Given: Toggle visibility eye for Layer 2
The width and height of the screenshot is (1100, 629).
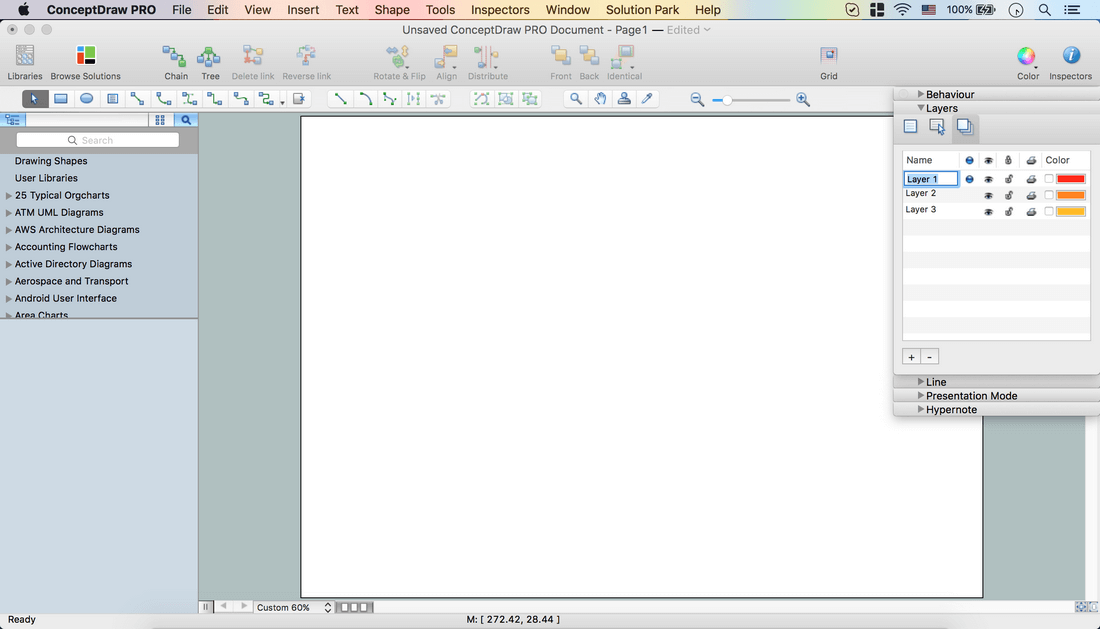Looking at the screenshot, I should click(988, 195).
